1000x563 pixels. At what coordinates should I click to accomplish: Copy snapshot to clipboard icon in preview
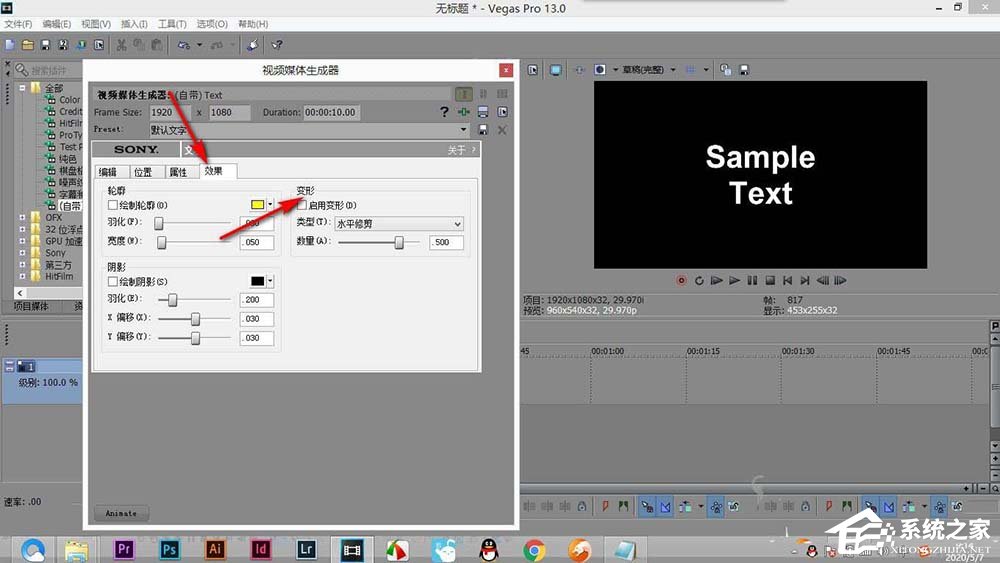725,69
